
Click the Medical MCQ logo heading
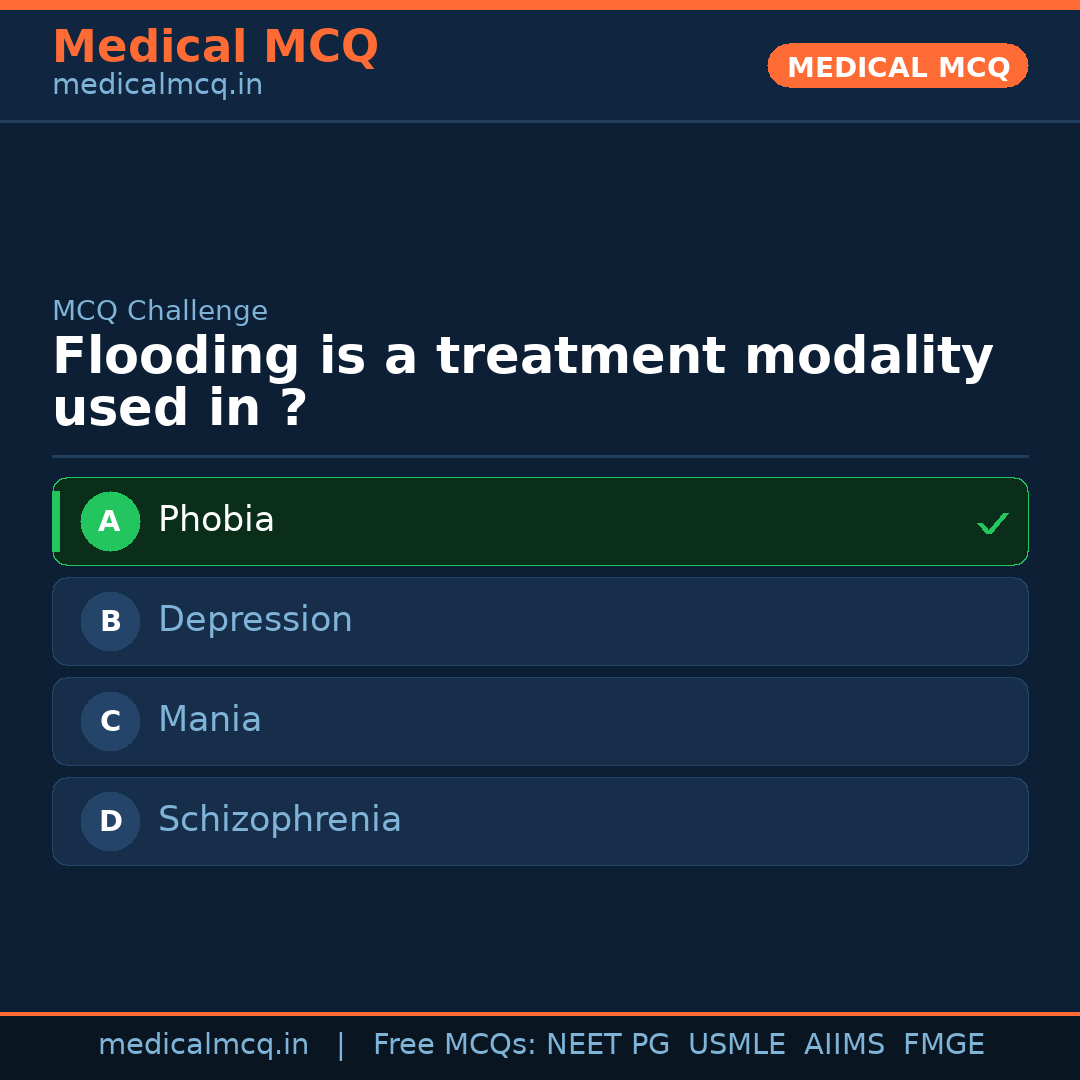coord(215,47)
